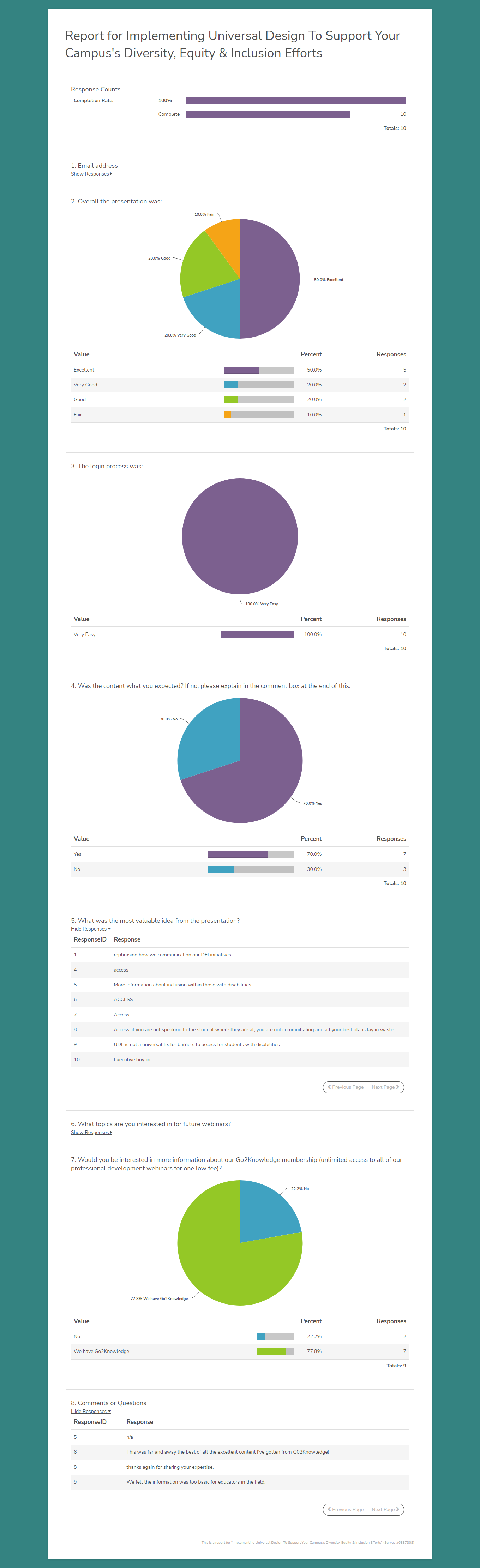
Task: Hide responses for the most valuable idea question
Action: point(90,929)
